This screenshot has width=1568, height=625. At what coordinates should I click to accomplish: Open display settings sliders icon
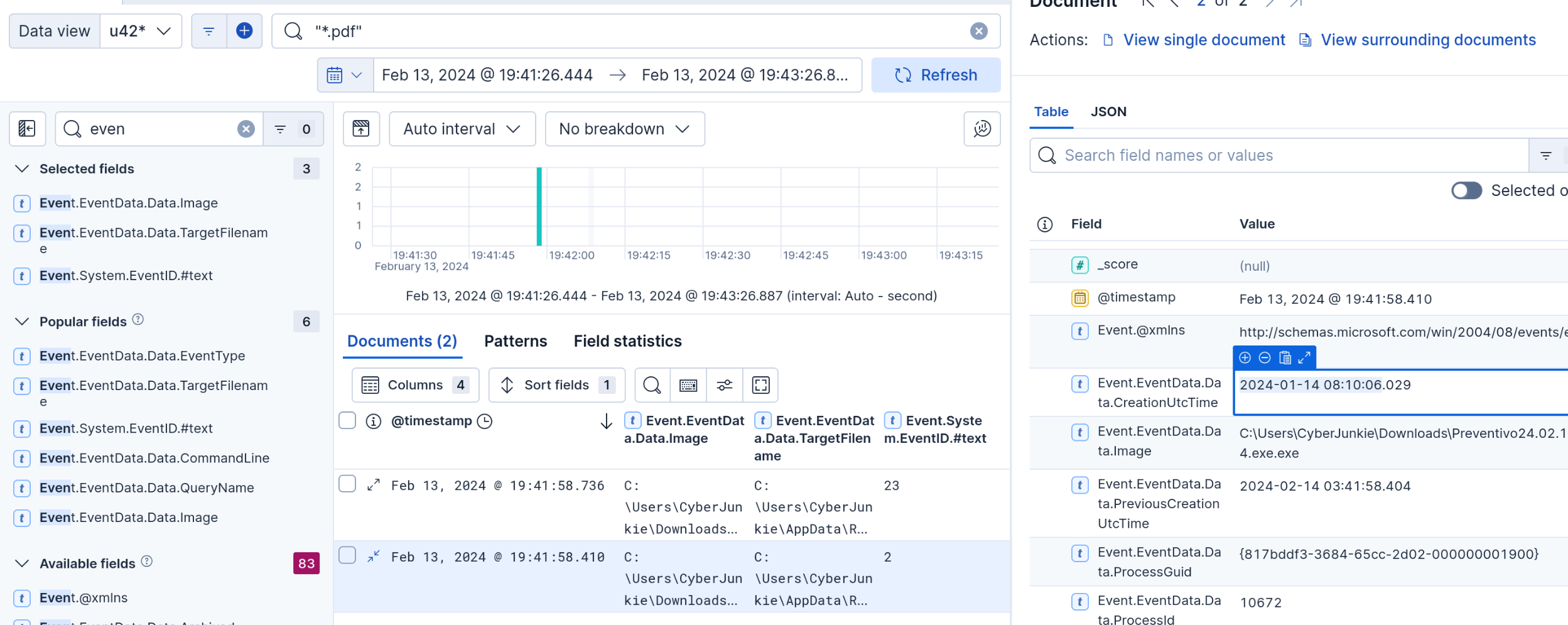(x=724, y=385)
